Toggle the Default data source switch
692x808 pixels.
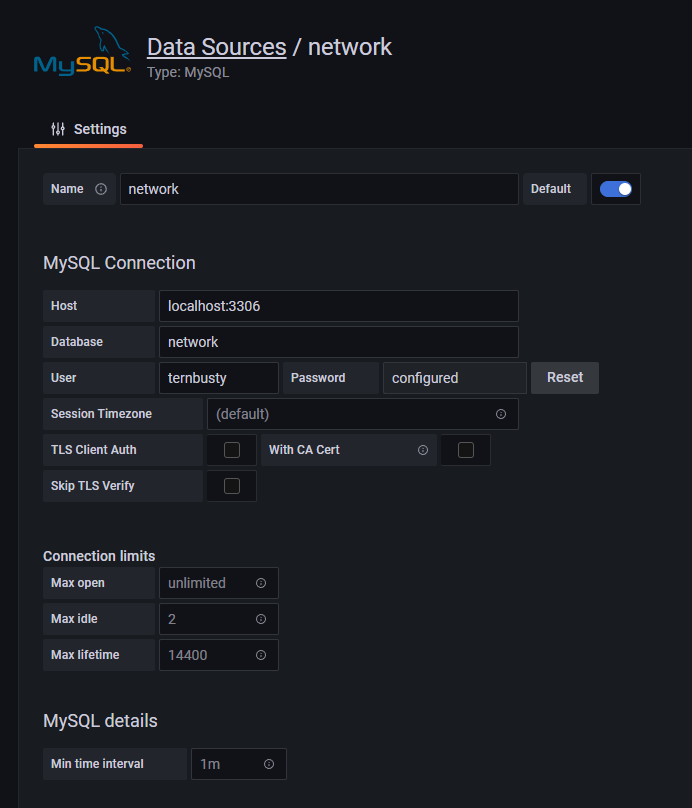pos(616,189)
